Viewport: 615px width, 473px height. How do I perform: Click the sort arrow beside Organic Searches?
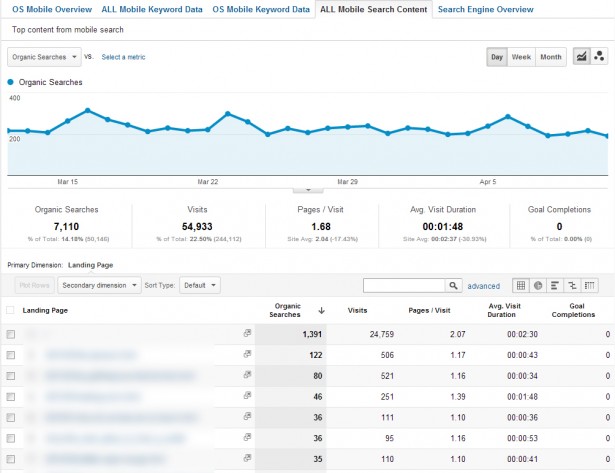pyautogui.click(x=321, y=311)
